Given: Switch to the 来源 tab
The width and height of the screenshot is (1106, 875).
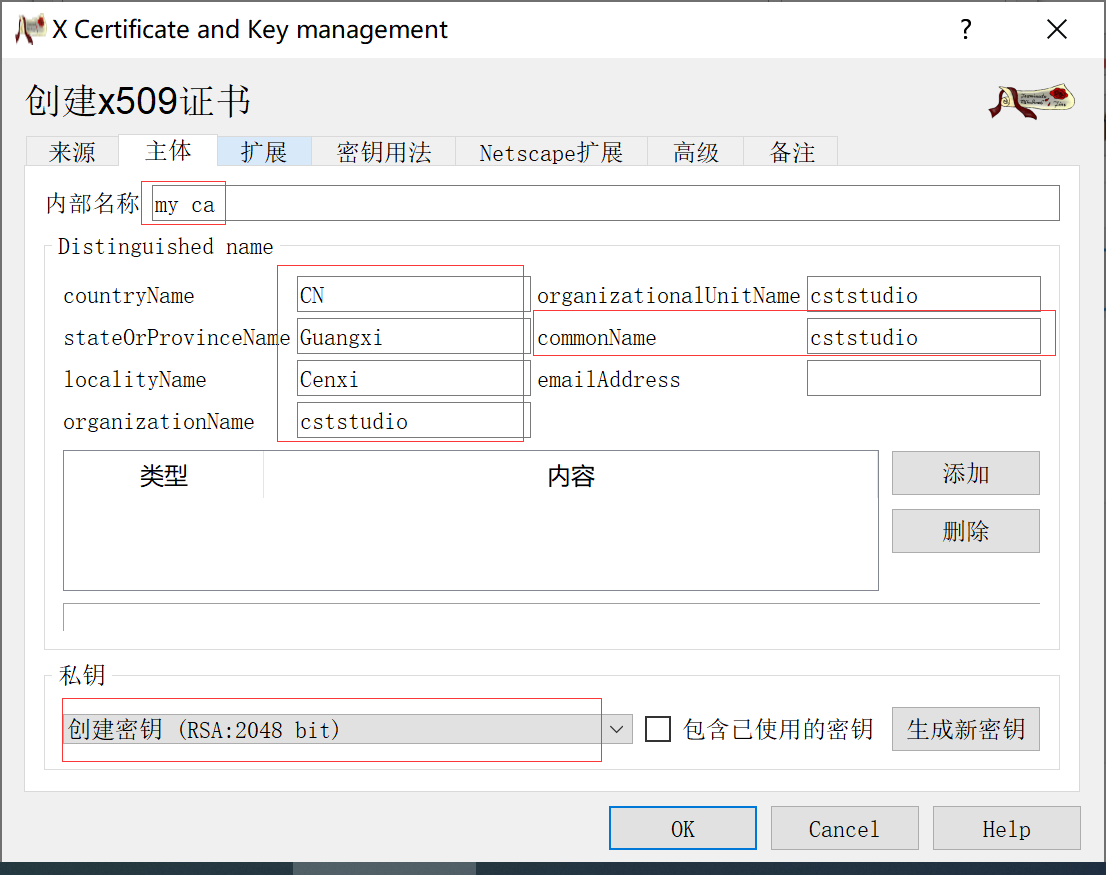Looking at the screenshot, I should 72,152.
